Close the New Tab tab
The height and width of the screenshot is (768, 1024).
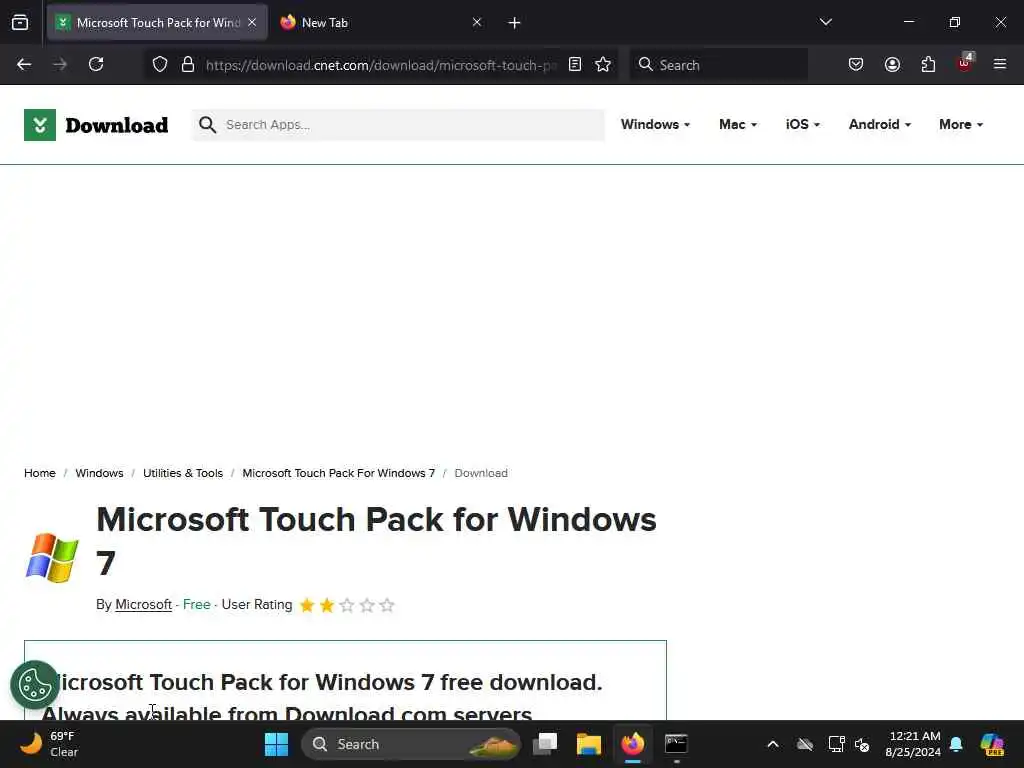click(477, 23)
